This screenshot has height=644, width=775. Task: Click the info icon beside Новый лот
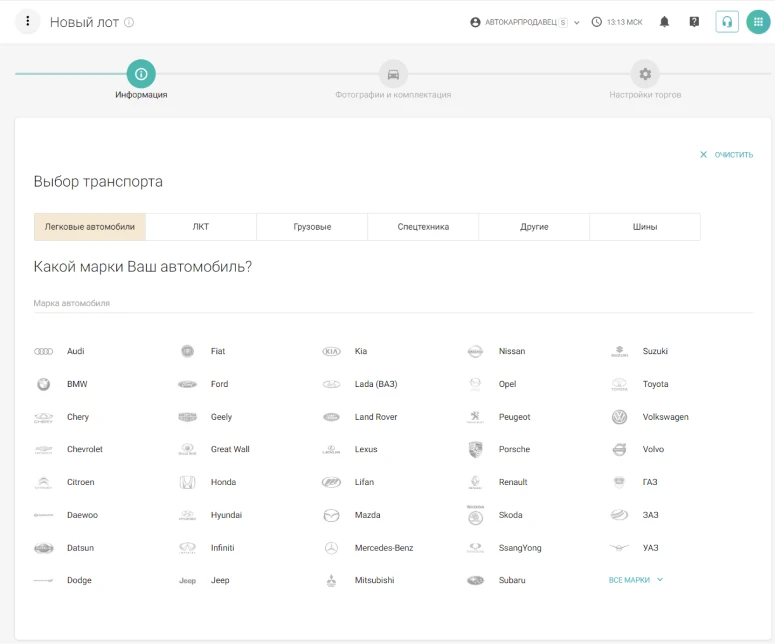(x=129, y=22)
